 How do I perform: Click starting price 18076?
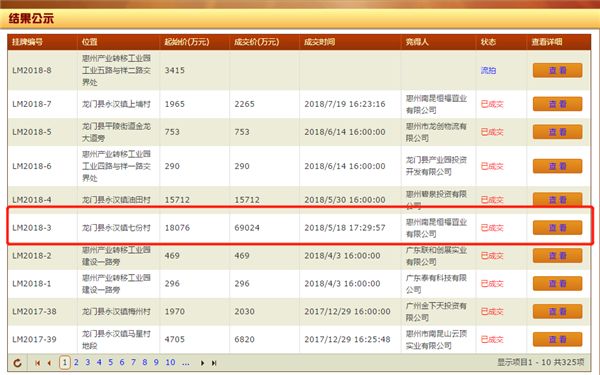[x=177, y=228]
